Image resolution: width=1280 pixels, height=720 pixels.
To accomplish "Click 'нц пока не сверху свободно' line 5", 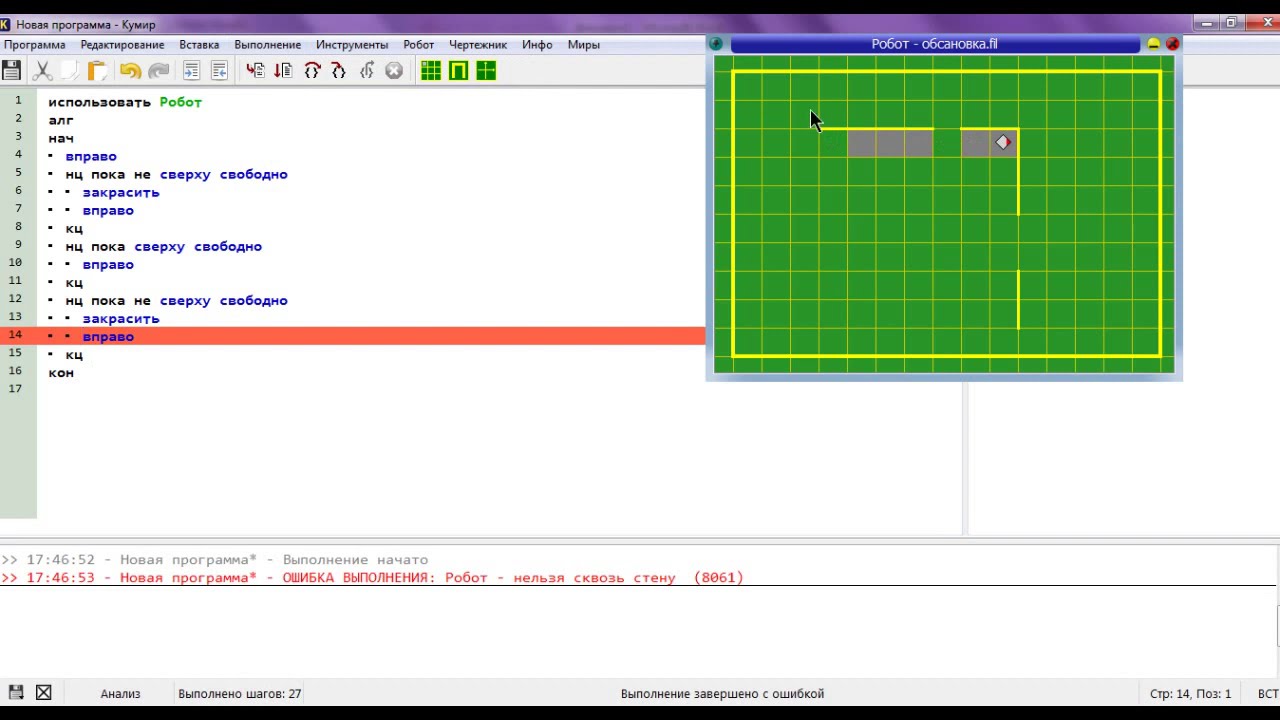I will 176,174.
